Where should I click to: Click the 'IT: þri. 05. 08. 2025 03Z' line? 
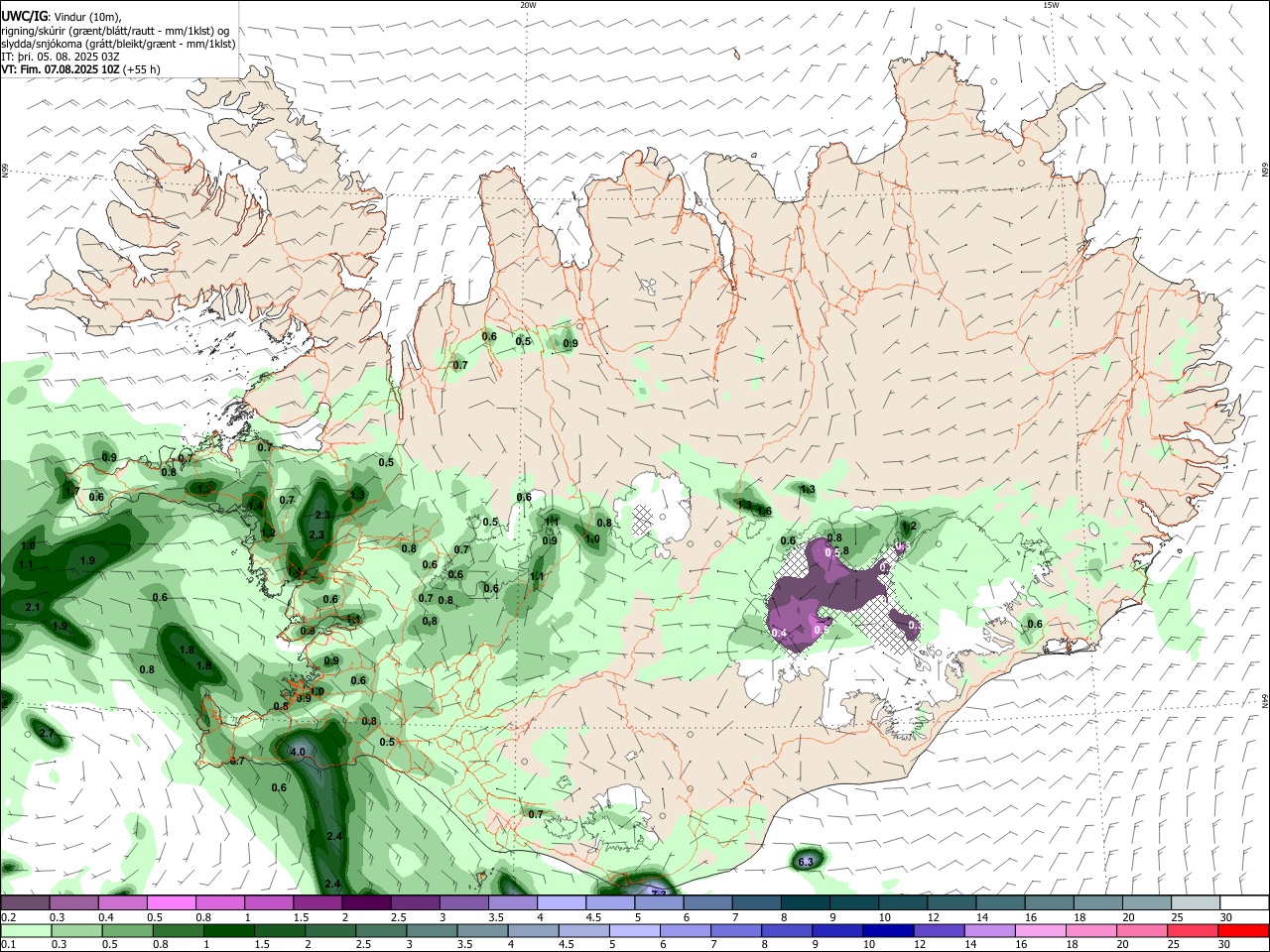(x=61, y=57)
